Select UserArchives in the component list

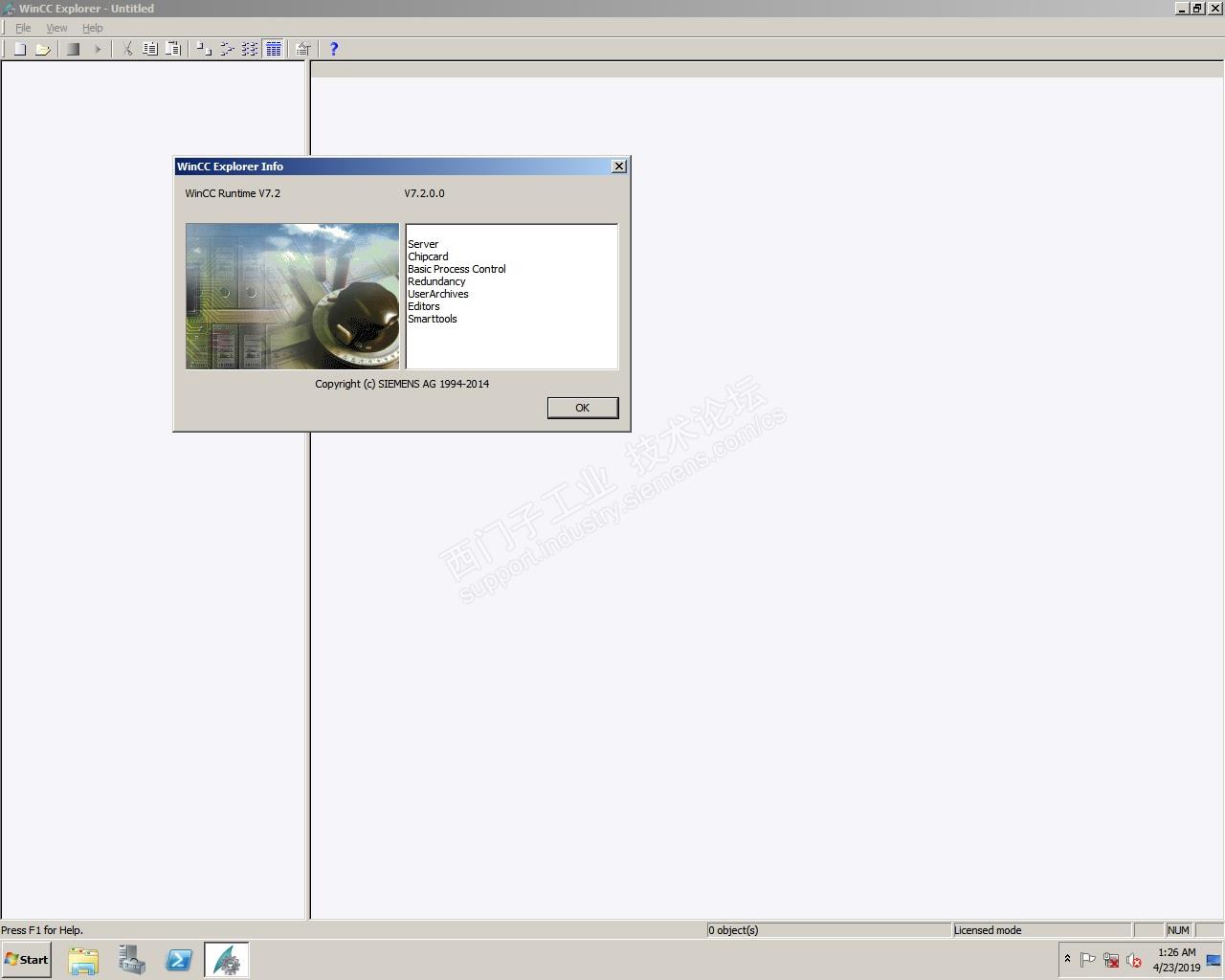(438, 294)
